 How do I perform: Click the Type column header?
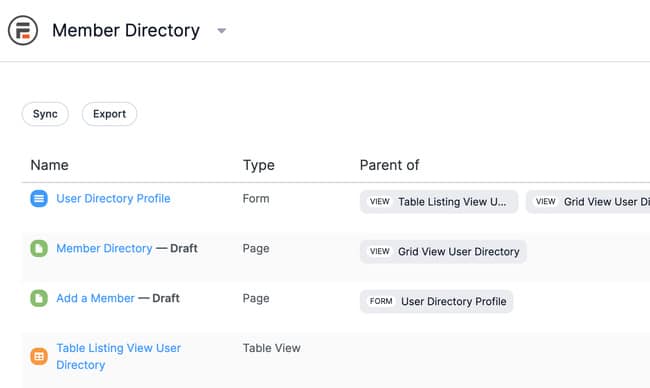click(259, 165)
